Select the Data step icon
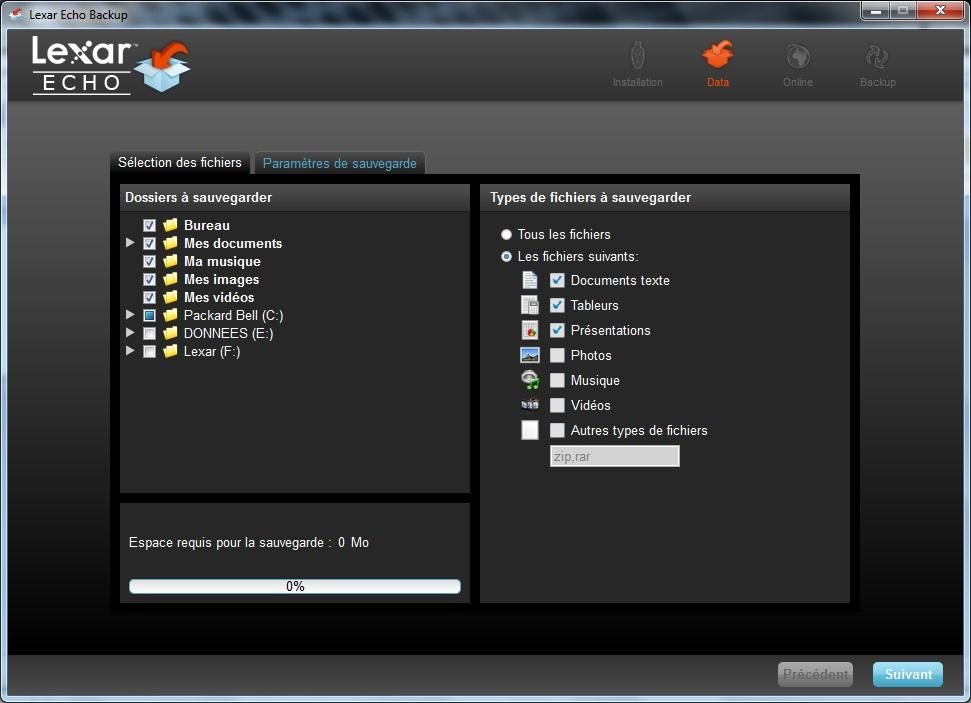971x703 pixels. 717,55
